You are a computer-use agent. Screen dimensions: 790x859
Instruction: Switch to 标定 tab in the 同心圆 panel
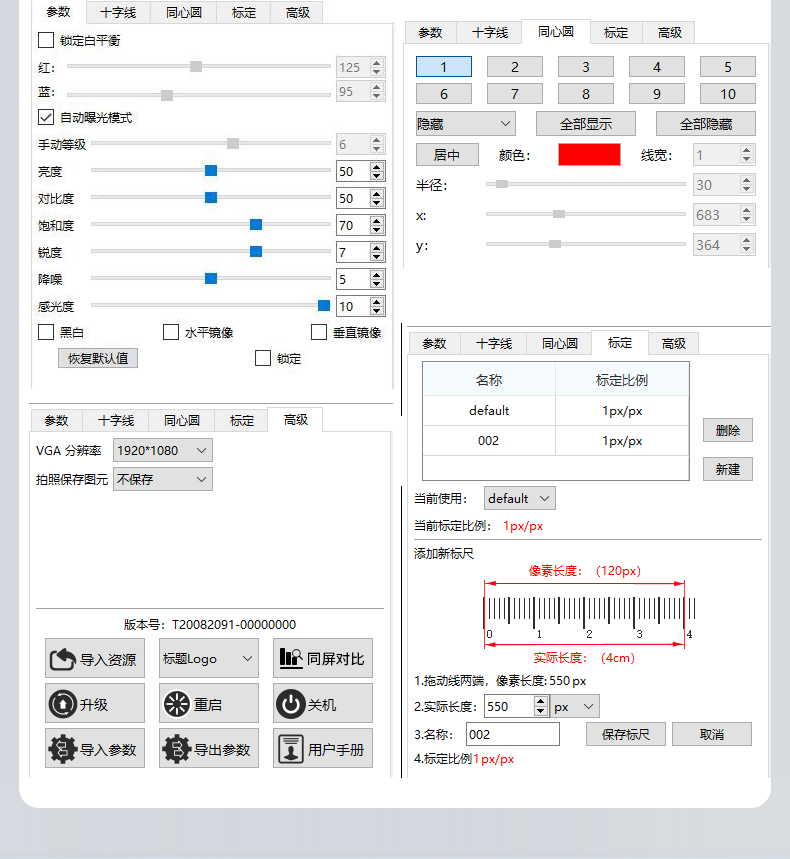(616, 33)
